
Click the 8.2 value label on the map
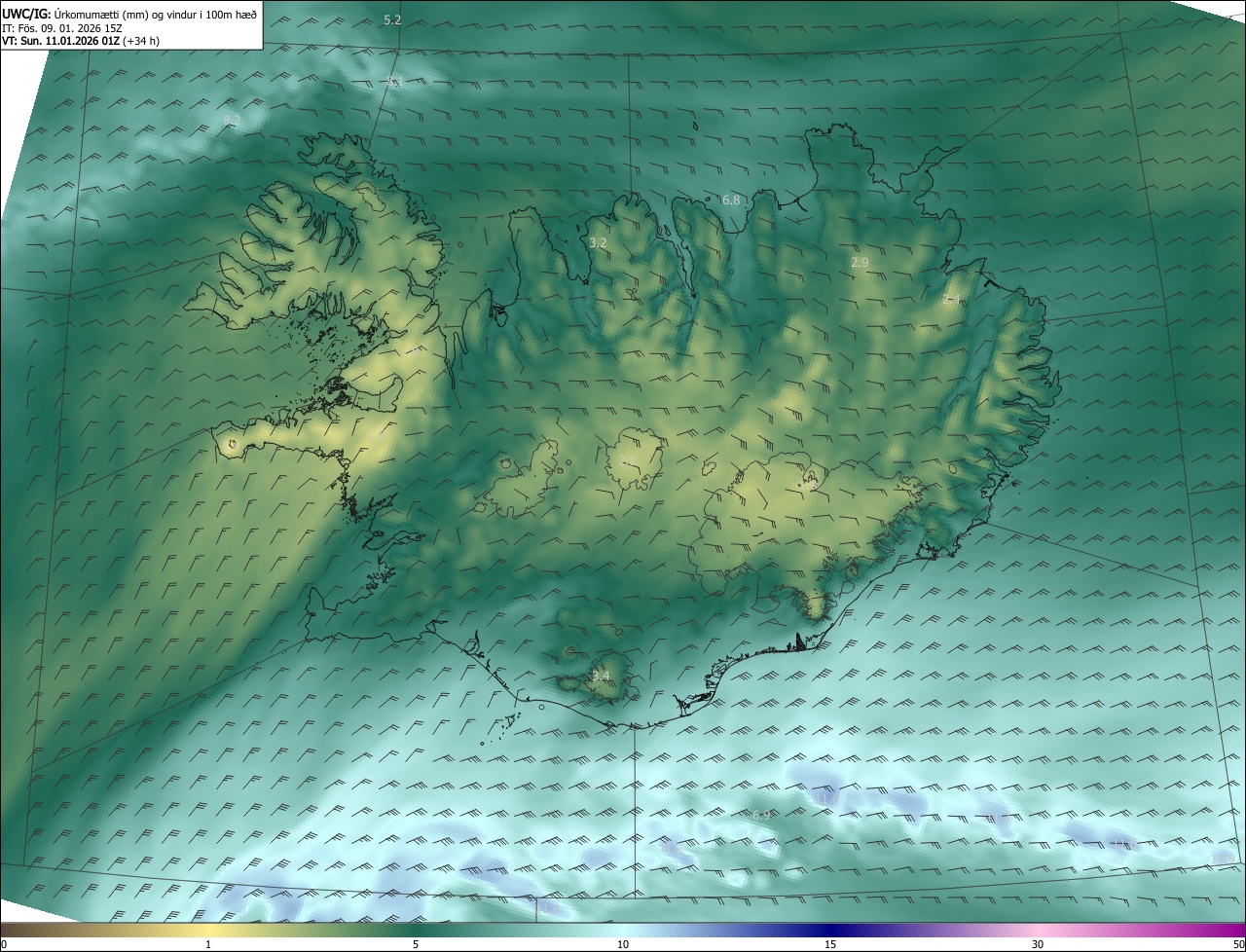tap(232, 120)
